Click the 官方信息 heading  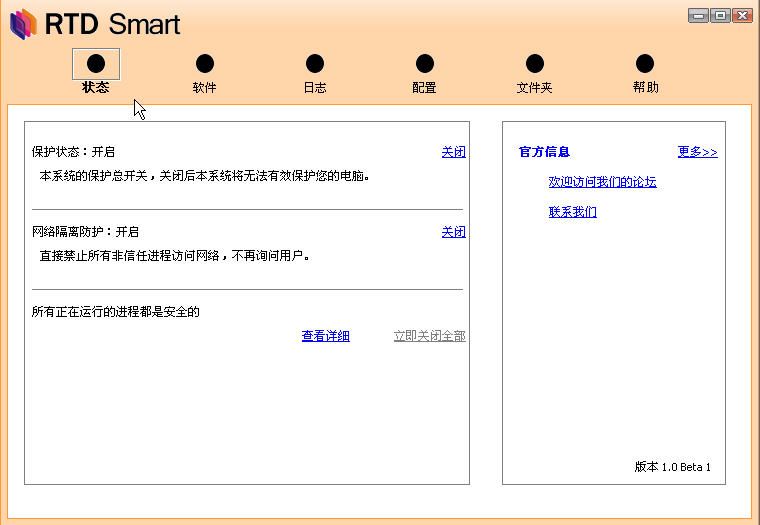[544, 152]
